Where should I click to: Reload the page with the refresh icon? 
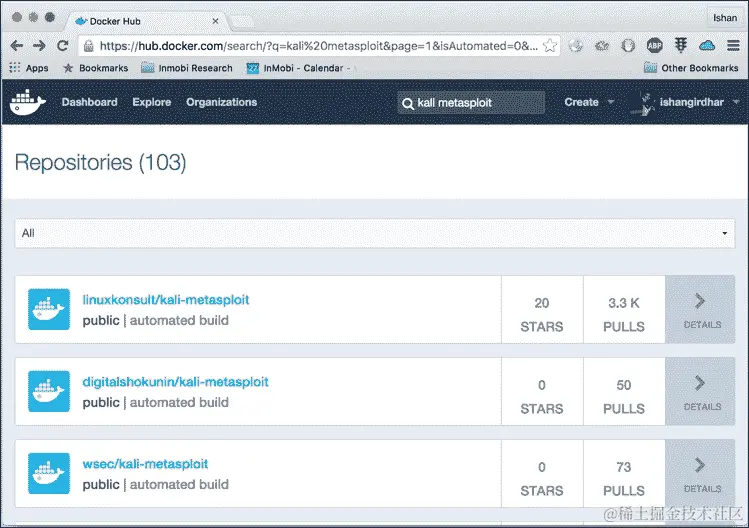(63, 45)
